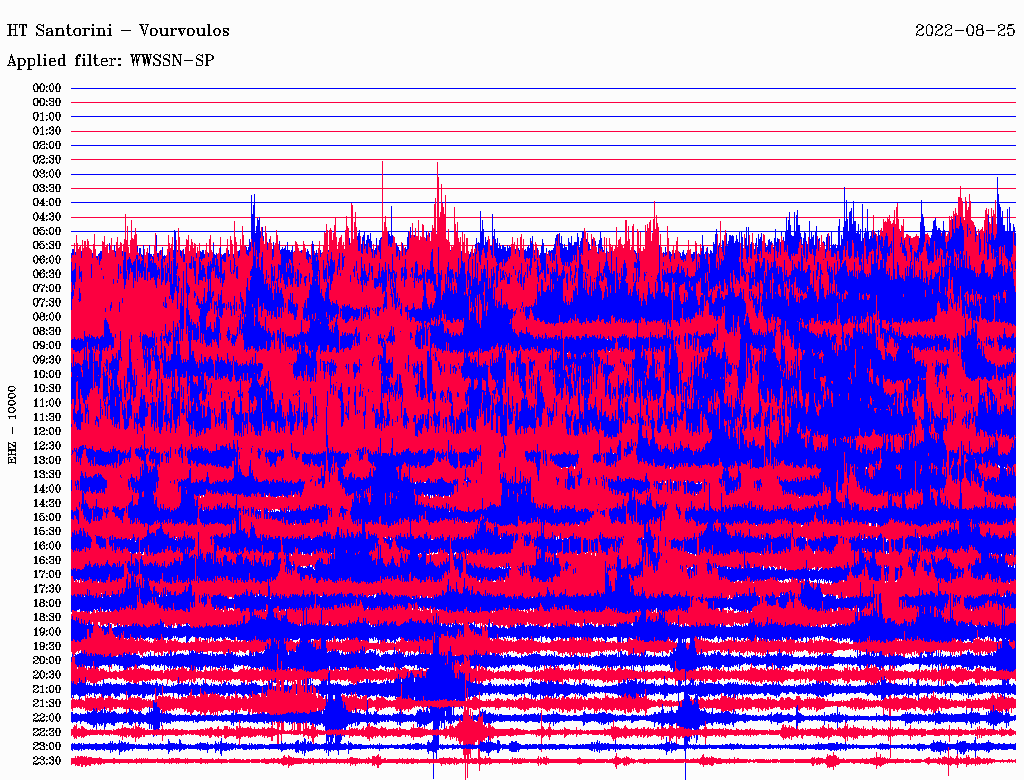Screen dimensions: 1024x780
Task: Click the flat red trace at 00:30
Action: [x=540, y=102]
